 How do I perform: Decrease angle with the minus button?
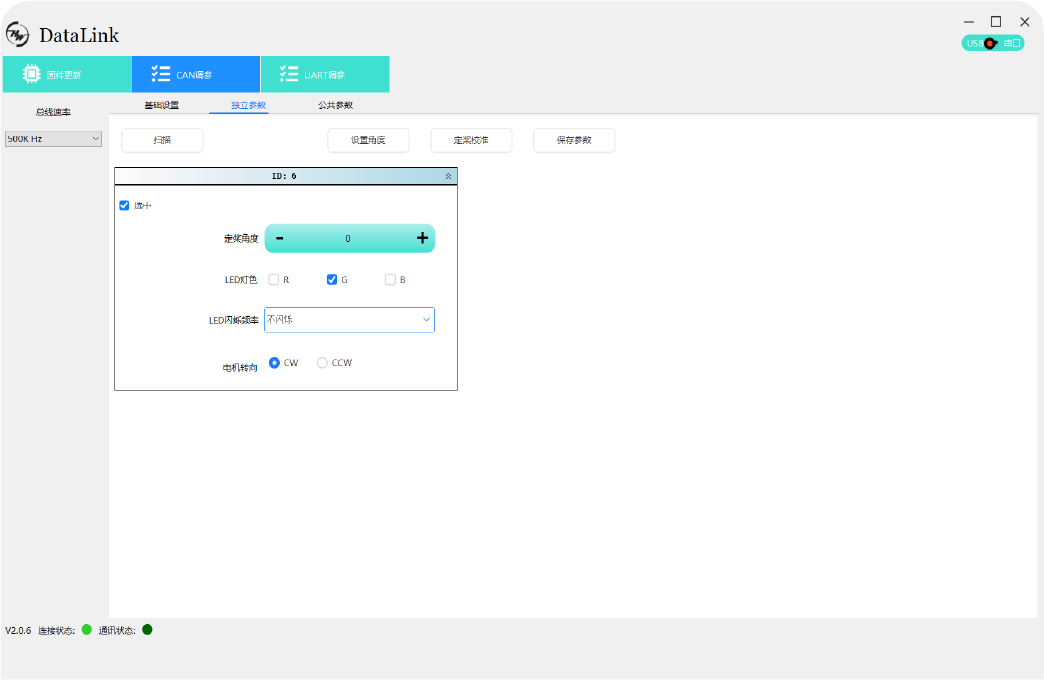[280, 238]
